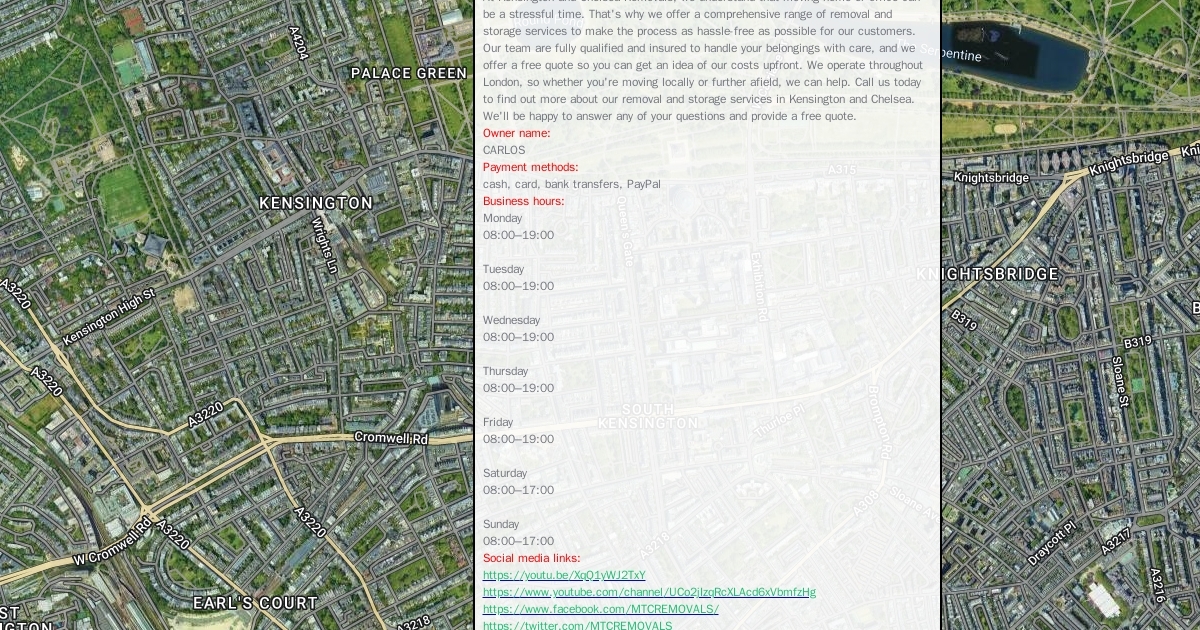Open the Twitter MTCREMOVALS link
This screenshot has width=1200, height=630.
577,625
